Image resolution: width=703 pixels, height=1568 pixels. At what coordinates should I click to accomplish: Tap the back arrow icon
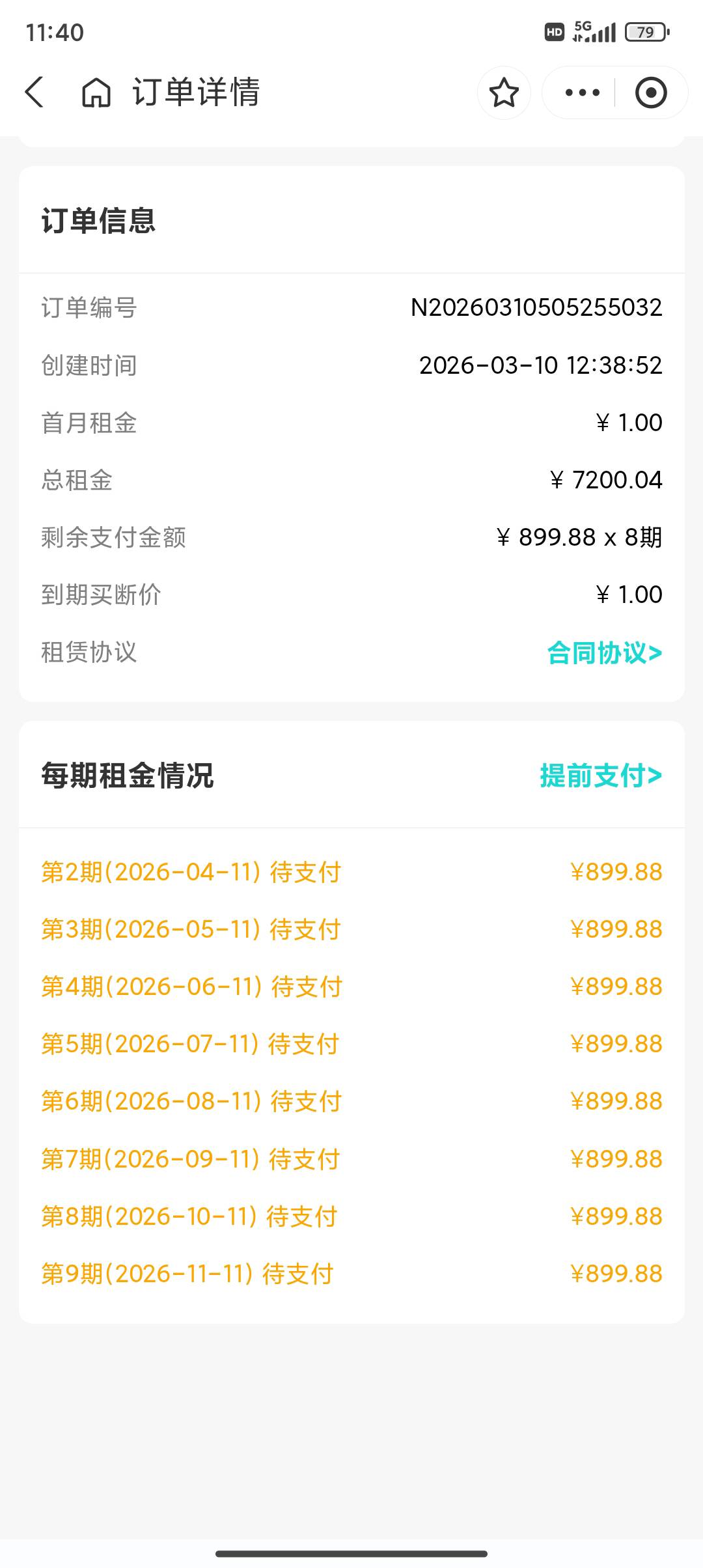tap(34, 92)
